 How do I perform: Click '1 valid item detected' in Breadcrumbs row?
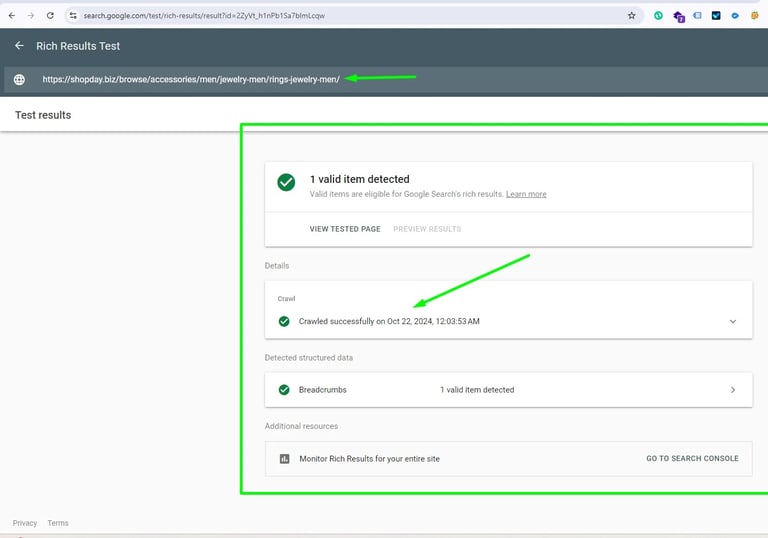tap(477, 390)
